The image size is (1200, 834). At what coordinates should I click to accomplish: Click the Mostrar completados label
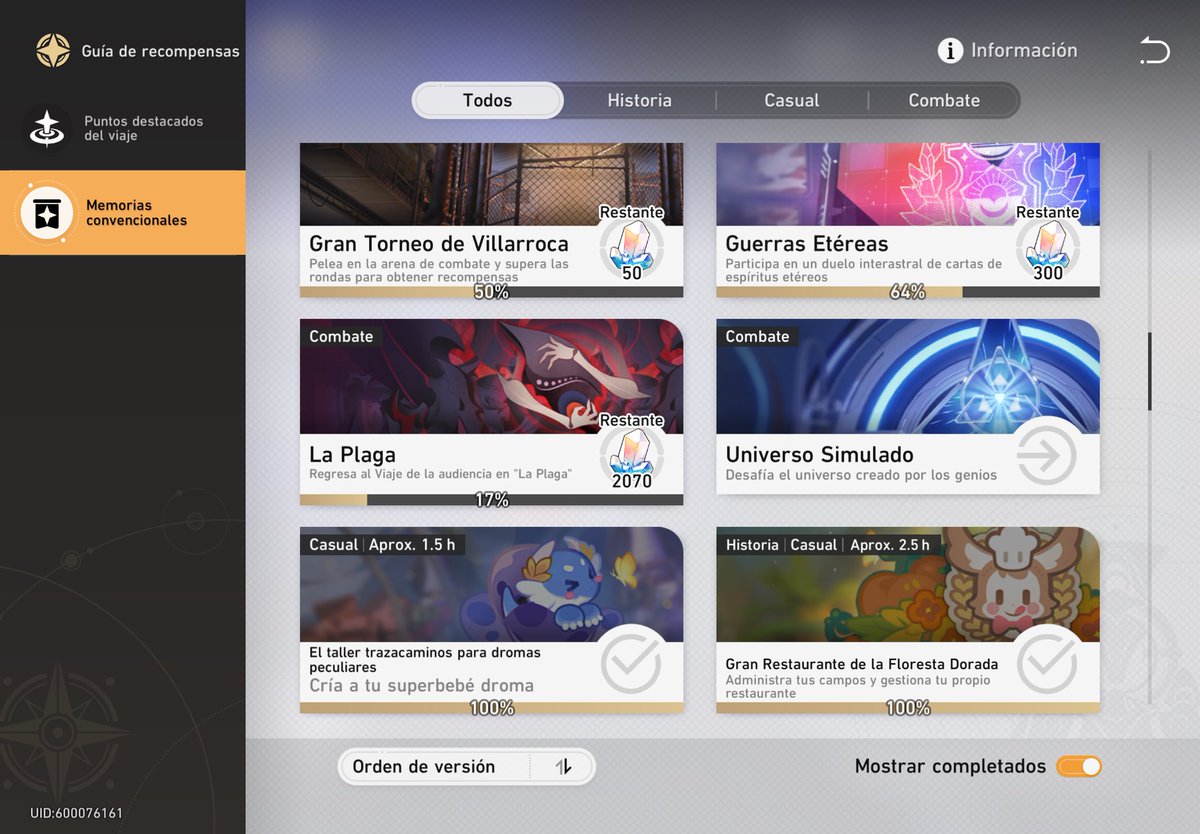point(950,766)
